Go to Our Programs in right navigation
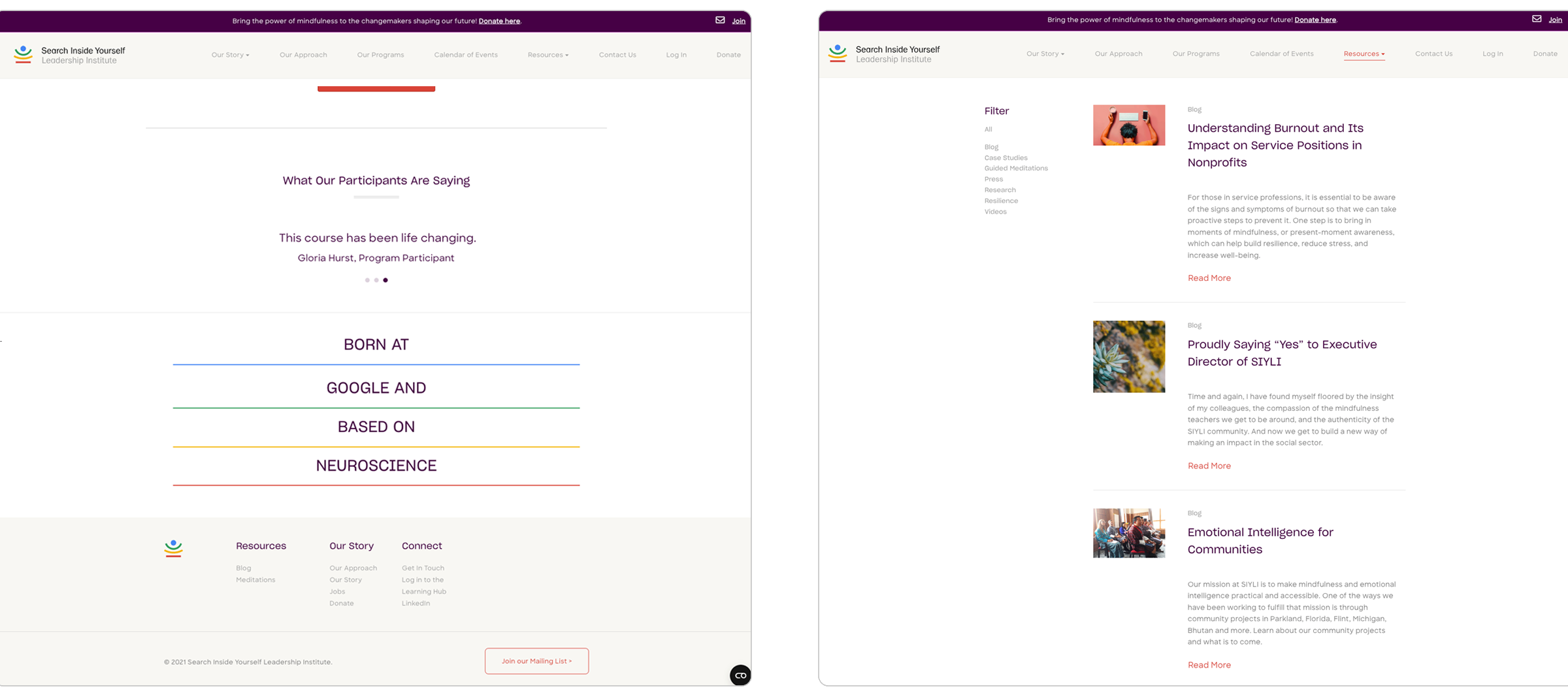The width and height of the screenshot is (1568, 697). pos(1196,54)
